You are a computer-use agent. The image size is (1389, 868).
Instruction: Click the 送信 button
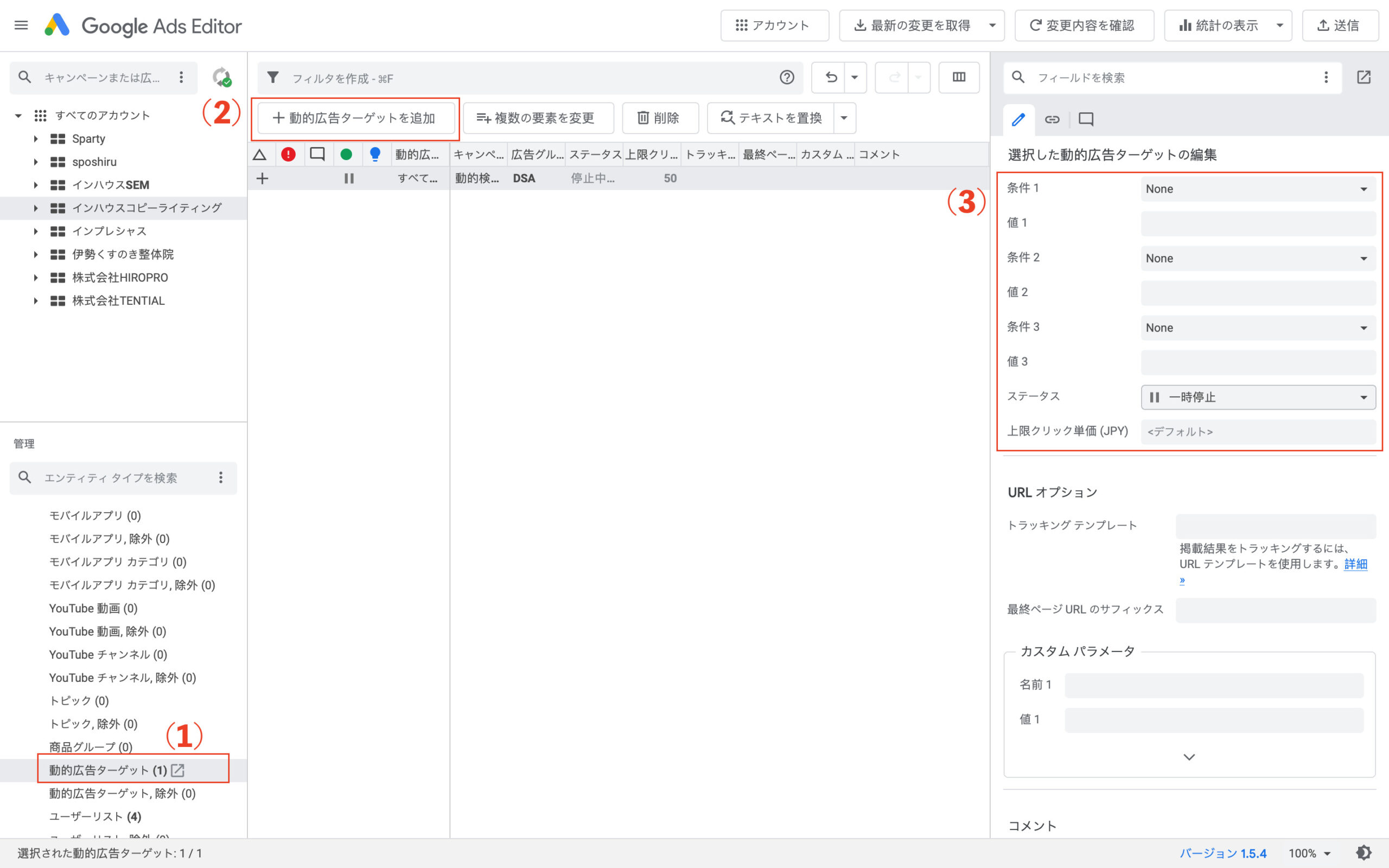(x=1340, y=25)
